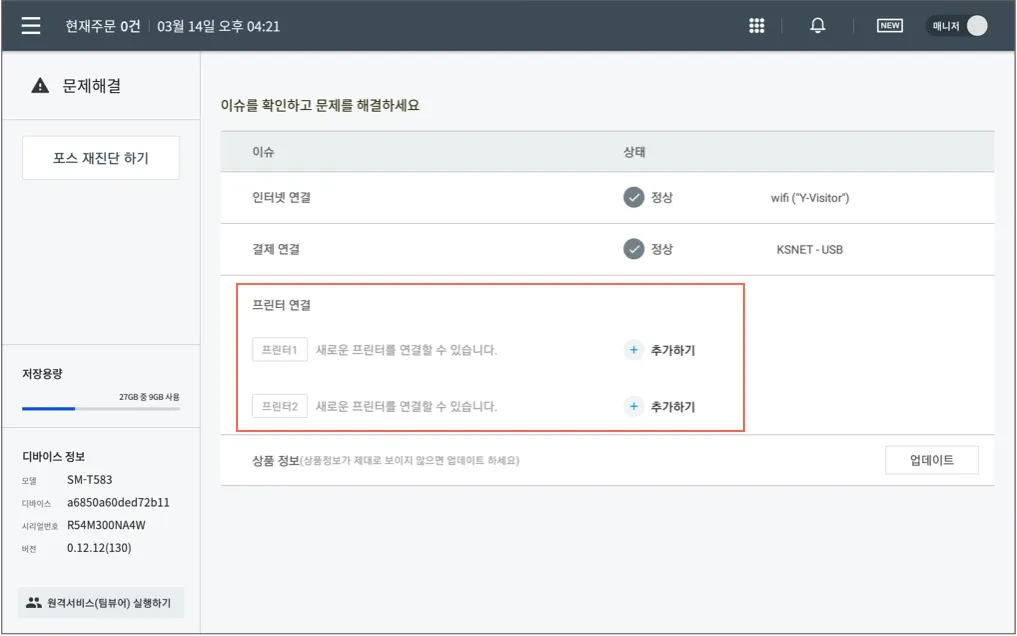Click the date 03월 14일 오후 04:21

tap(219, 27)
